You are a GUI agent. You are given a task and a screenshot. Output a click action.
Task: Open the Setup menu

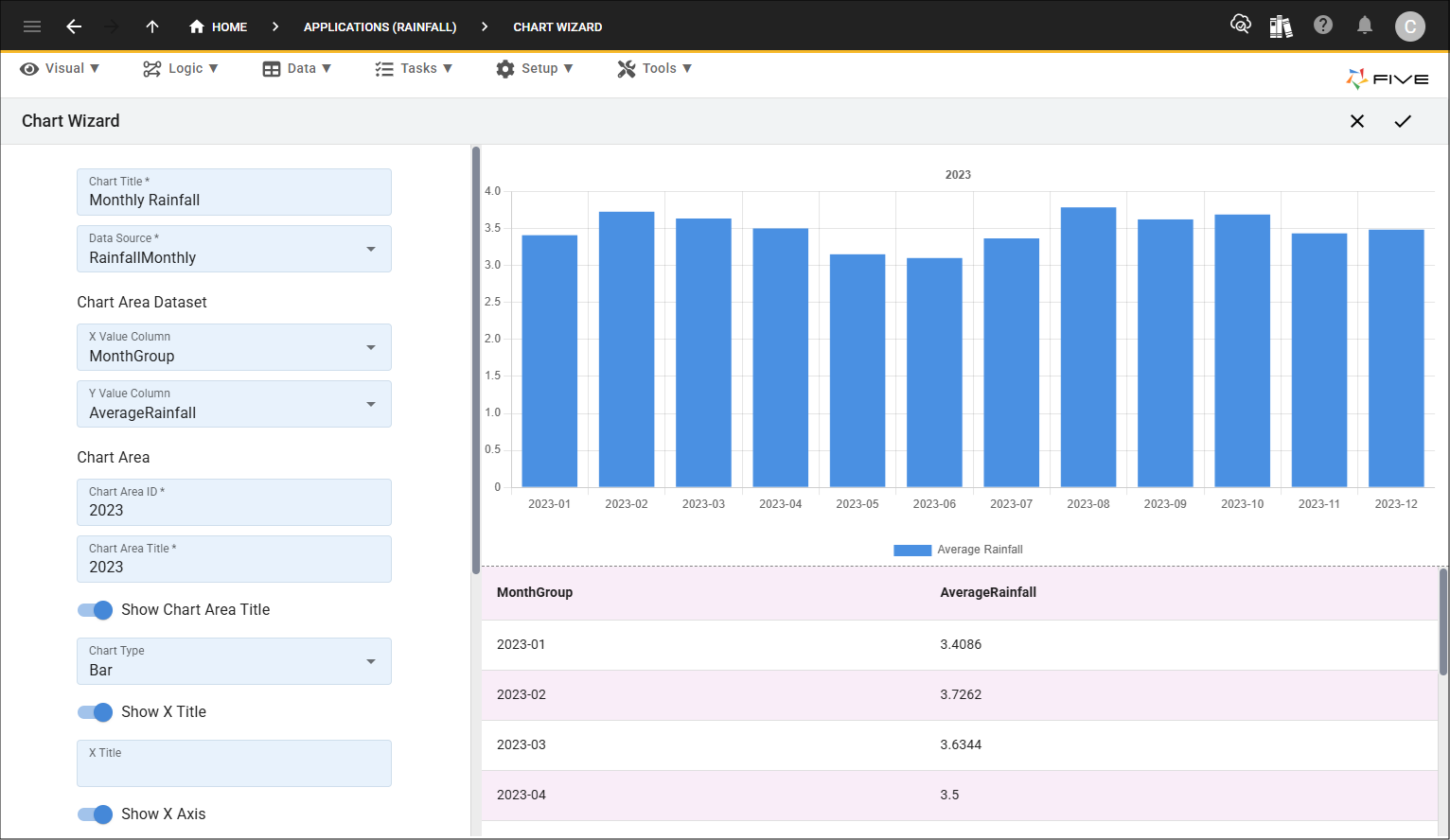pos(535,68)
